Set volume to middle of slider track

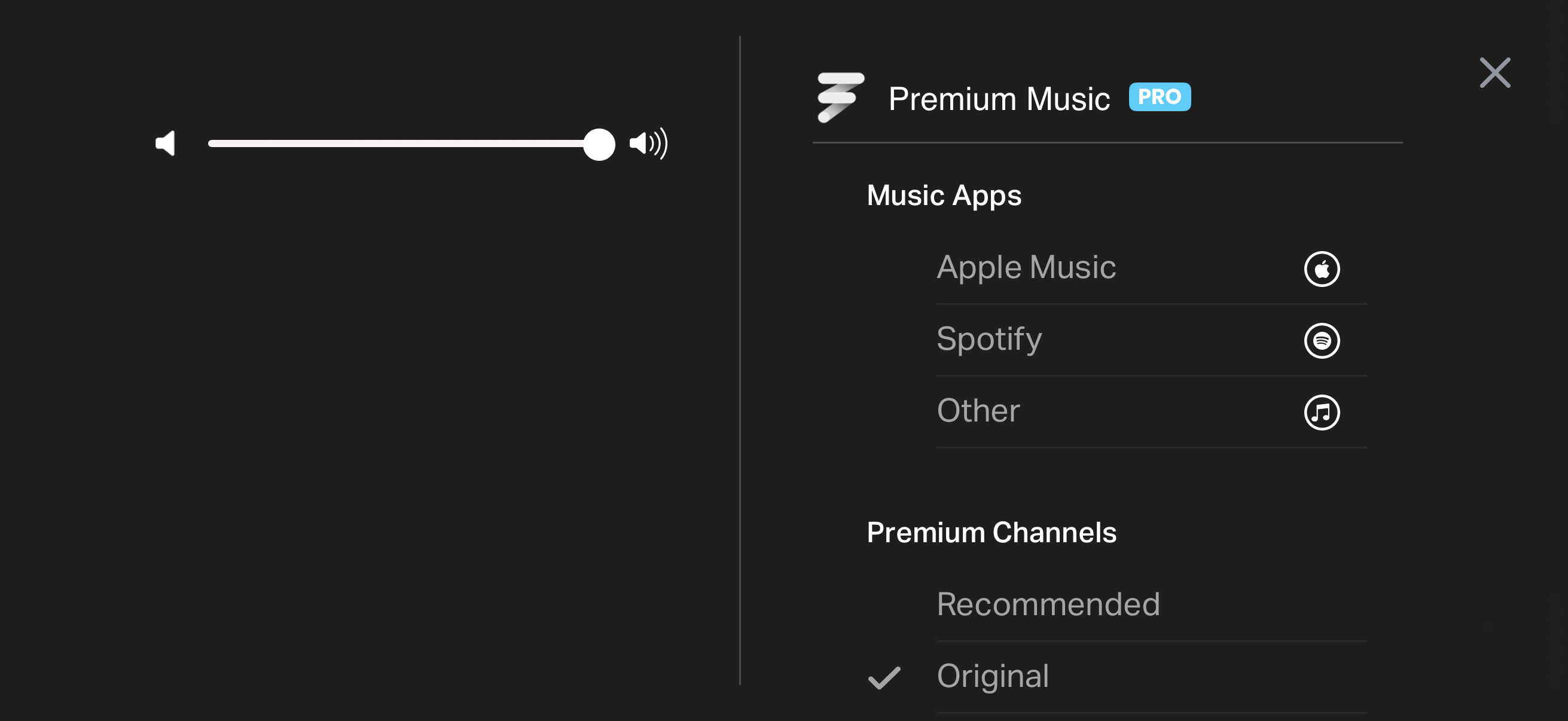click(x=404, y=144)
